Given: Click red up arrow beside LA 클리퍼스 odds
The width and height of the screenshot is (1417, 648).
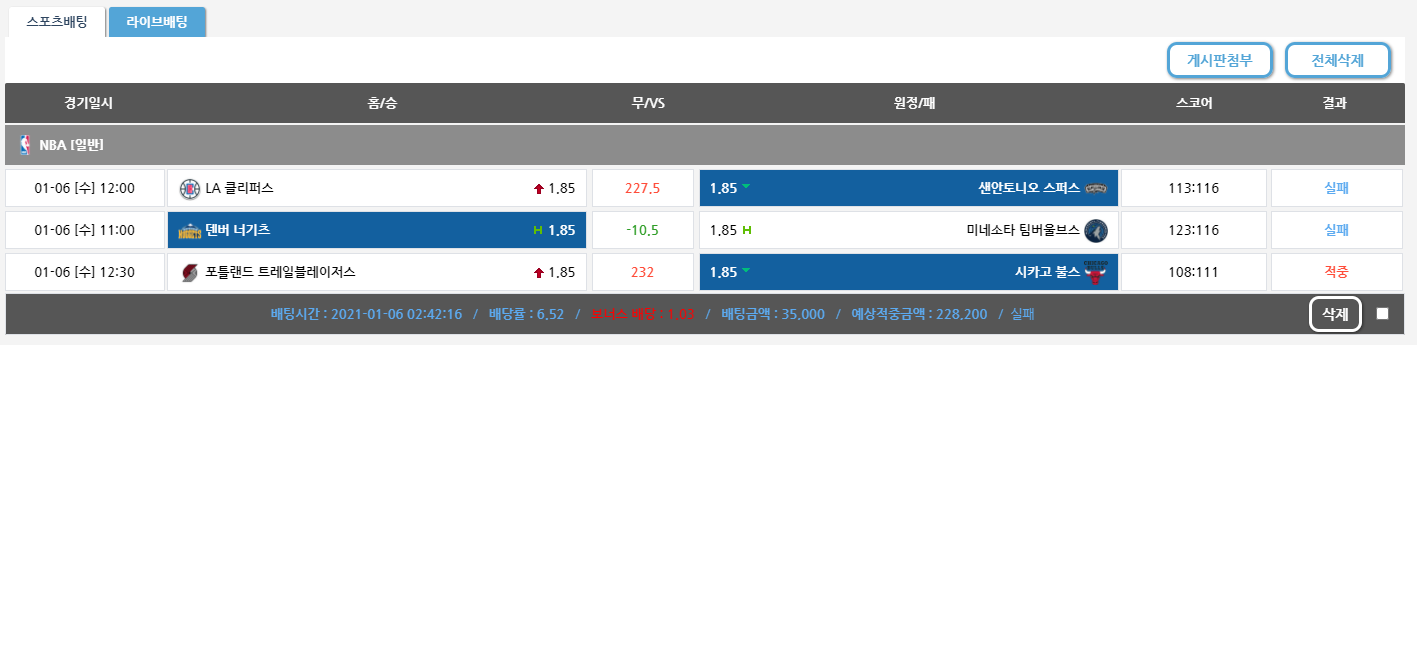Looking at the screenshot, I should click(x=539, y=189).
